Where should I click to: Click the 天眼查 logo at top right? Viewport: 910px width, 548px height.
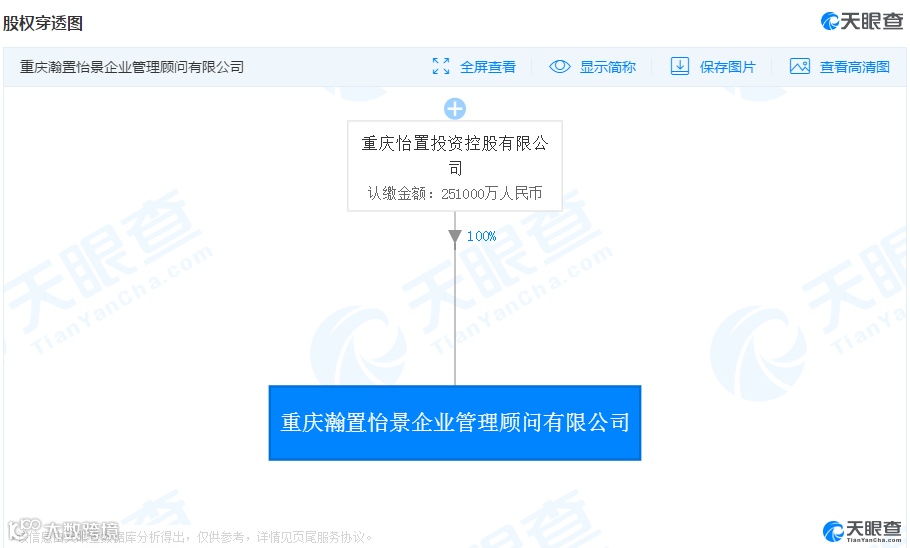coord(862,21)
